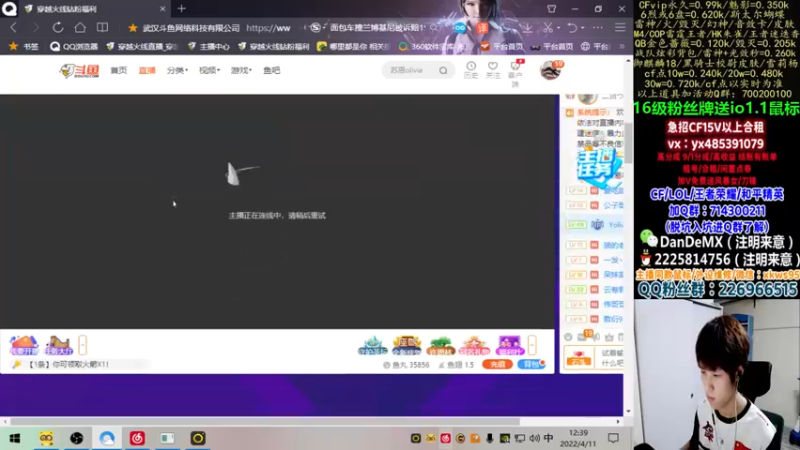Click the undo closed tab arrow icon

[x=572, y=28]
